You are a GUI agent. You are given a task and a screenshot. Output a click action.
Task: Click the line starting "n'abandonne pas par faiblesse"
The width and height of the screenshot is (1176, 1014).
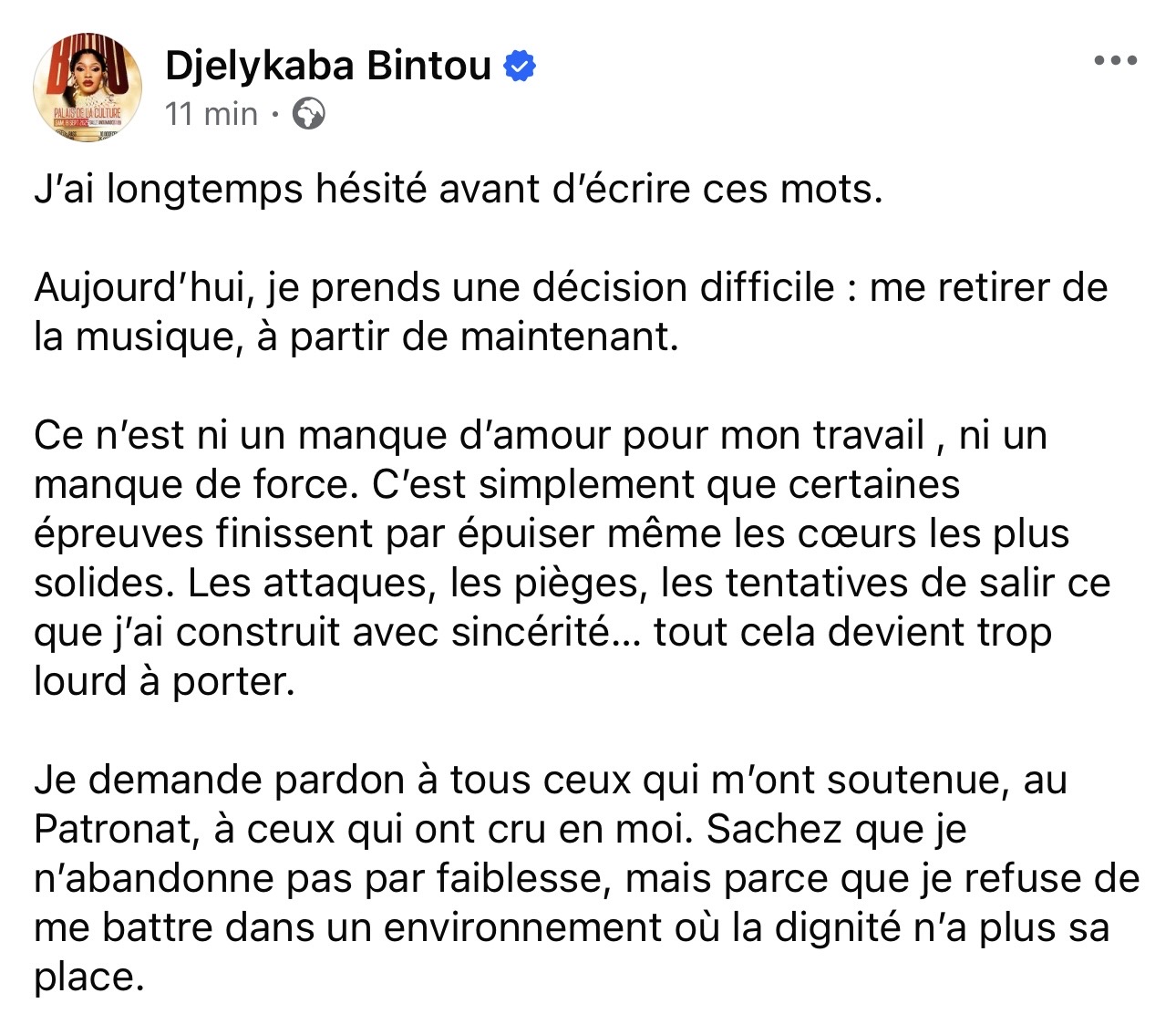pos(586,878)
